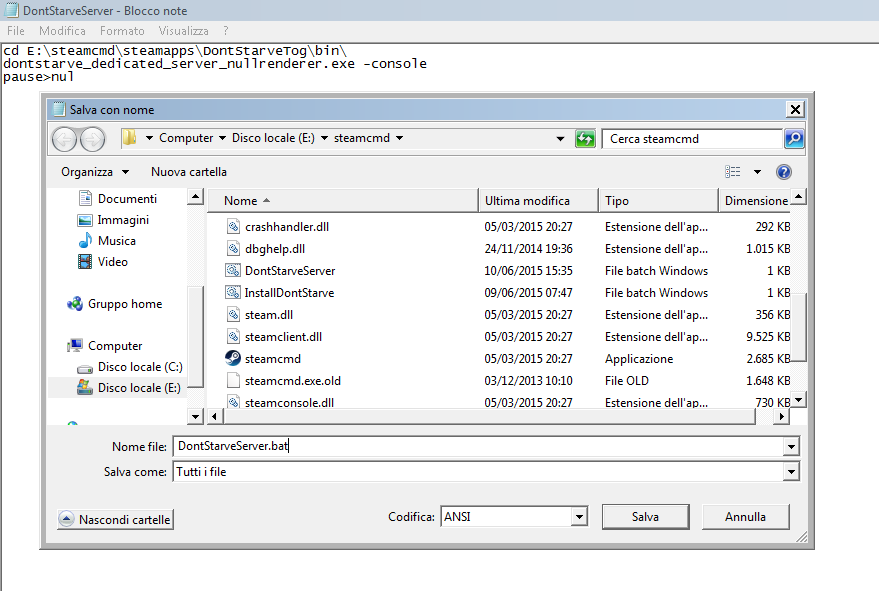Open the File menu in Blocco note
This screenshot has height=591, width=879.
pyautogui.click(x=16, y=31)
